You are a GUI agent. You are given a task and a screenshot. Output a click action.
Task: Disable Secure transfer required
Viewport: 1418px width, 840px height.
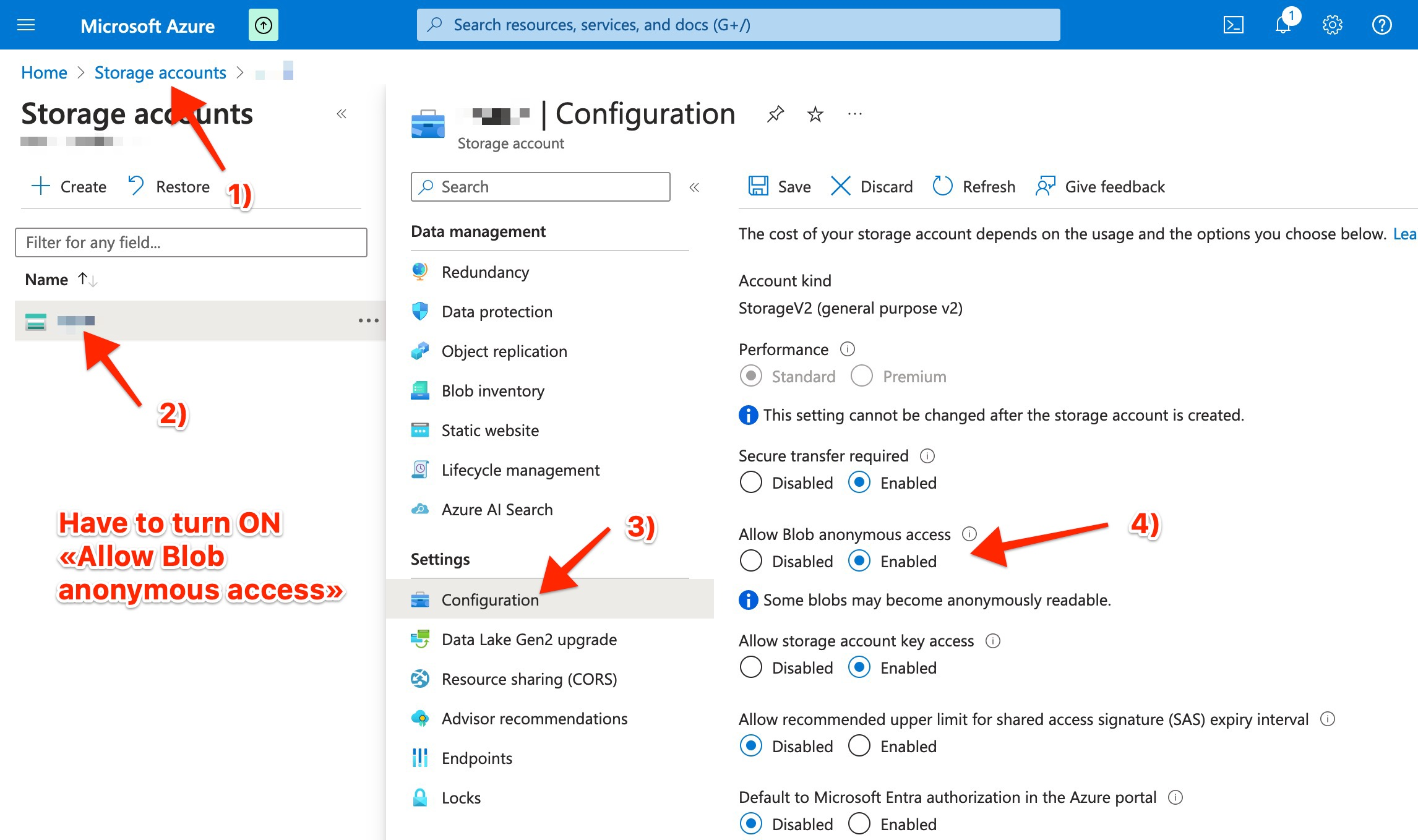coord(751,482)
